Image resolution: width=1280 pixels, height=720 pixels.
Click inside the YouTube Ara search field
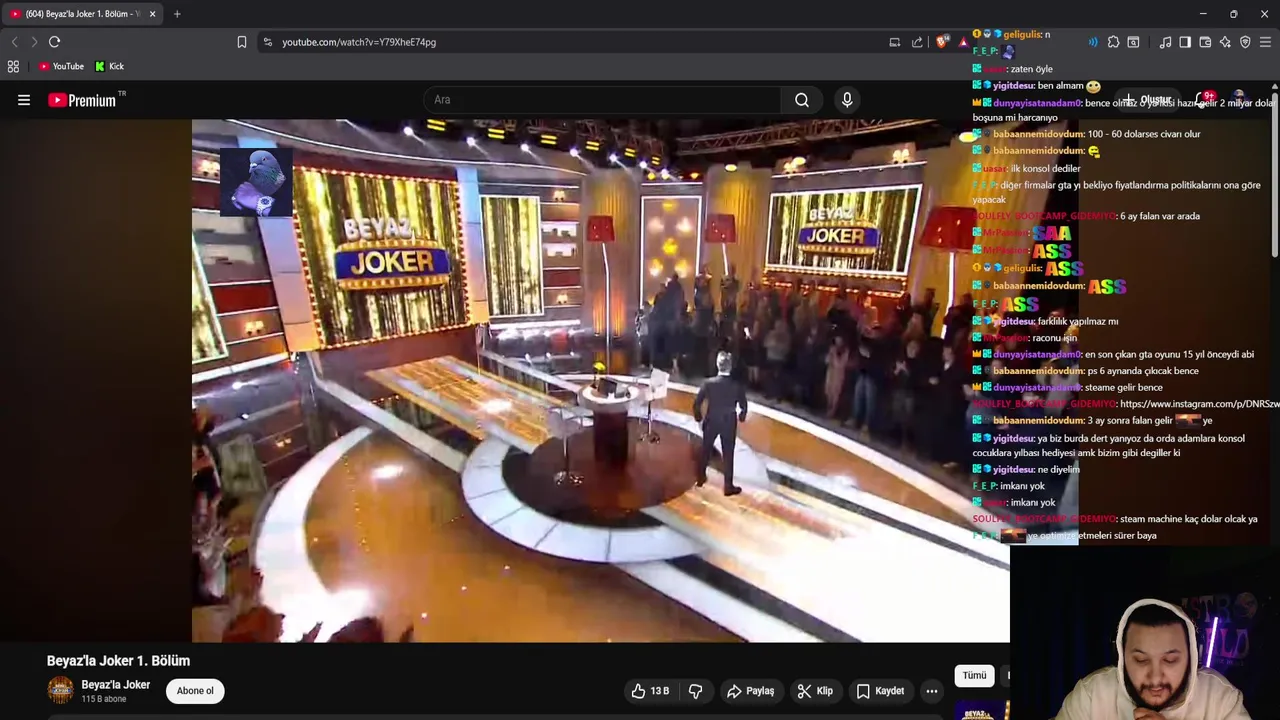click(603, 100)
